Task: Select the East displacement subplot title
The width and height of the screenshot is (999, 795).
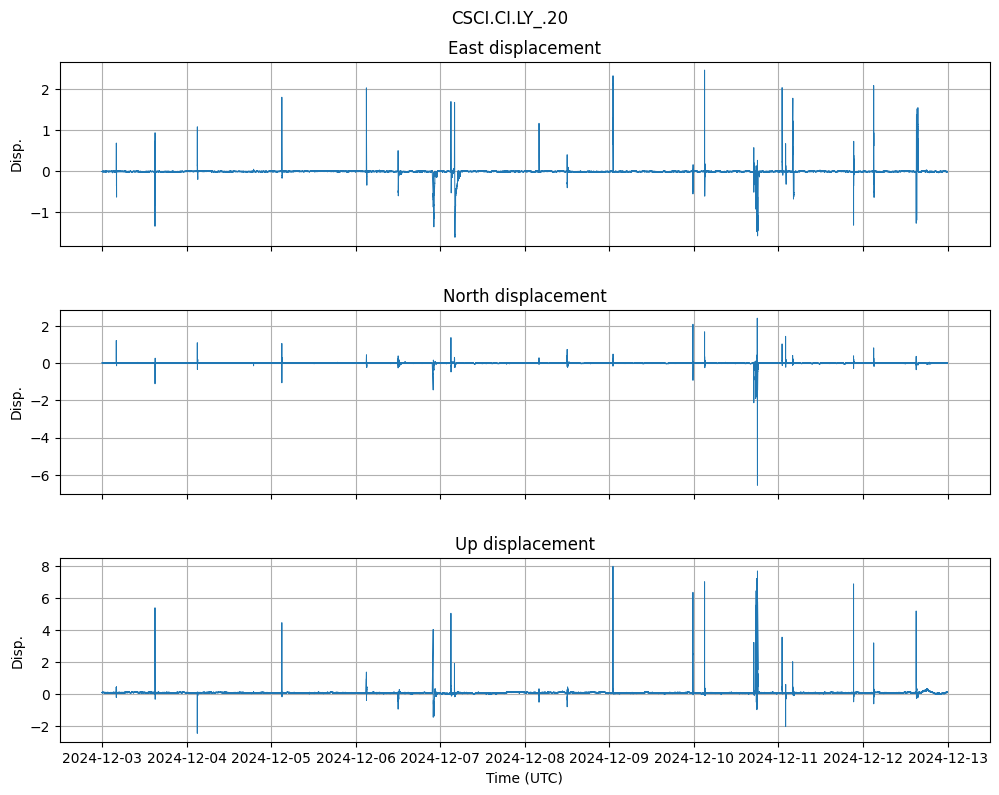Action: (x=524, y=48)
